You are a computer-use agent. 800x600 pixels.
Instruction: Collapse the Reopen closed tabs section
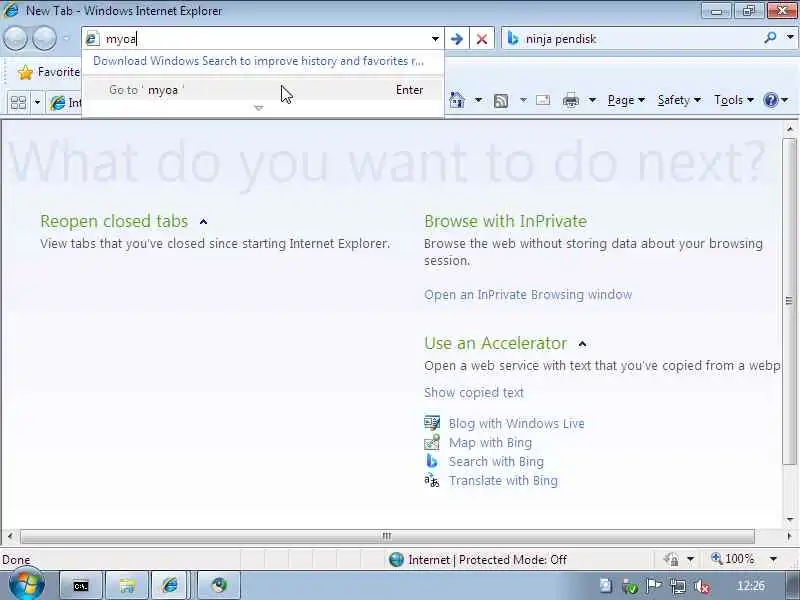(204, 221)
